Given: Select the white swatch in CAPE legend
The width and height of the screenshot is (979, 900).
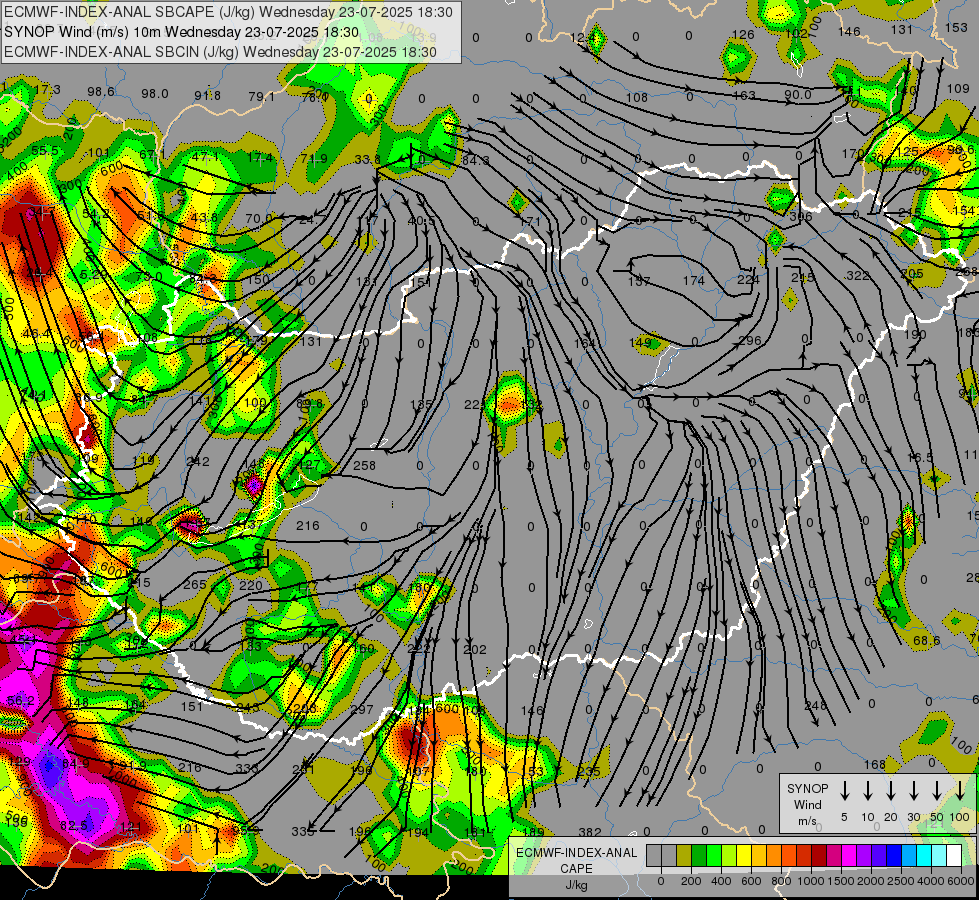Looking at the screenshot, I should pos(954,856).
